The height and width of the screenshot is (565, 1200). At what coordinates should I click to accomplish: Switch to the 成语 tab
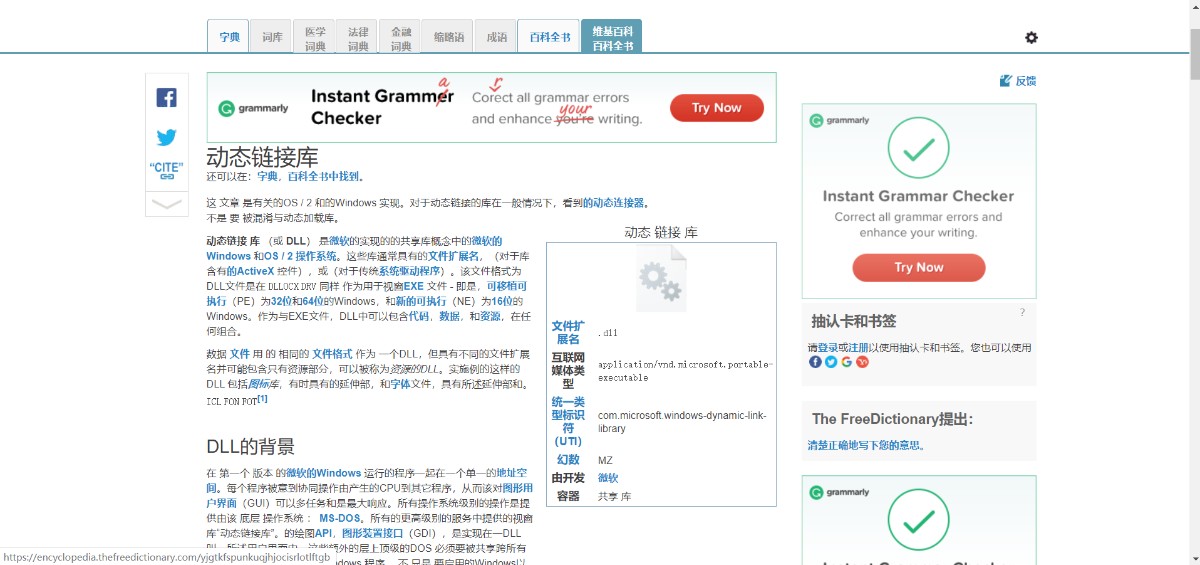coord(496,37)
